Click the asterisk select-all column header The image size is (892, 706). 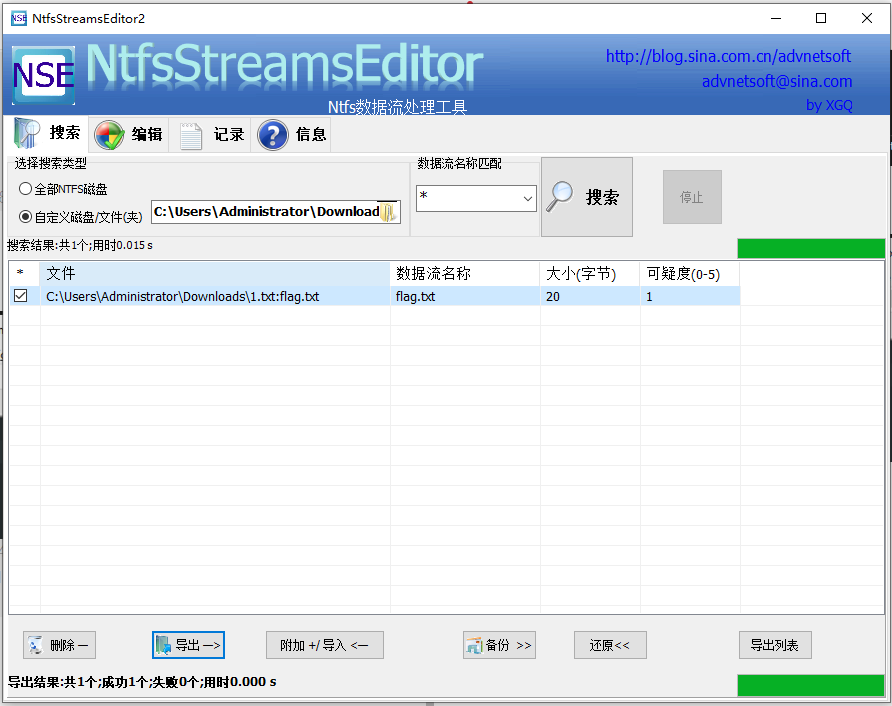click(24, 274)
